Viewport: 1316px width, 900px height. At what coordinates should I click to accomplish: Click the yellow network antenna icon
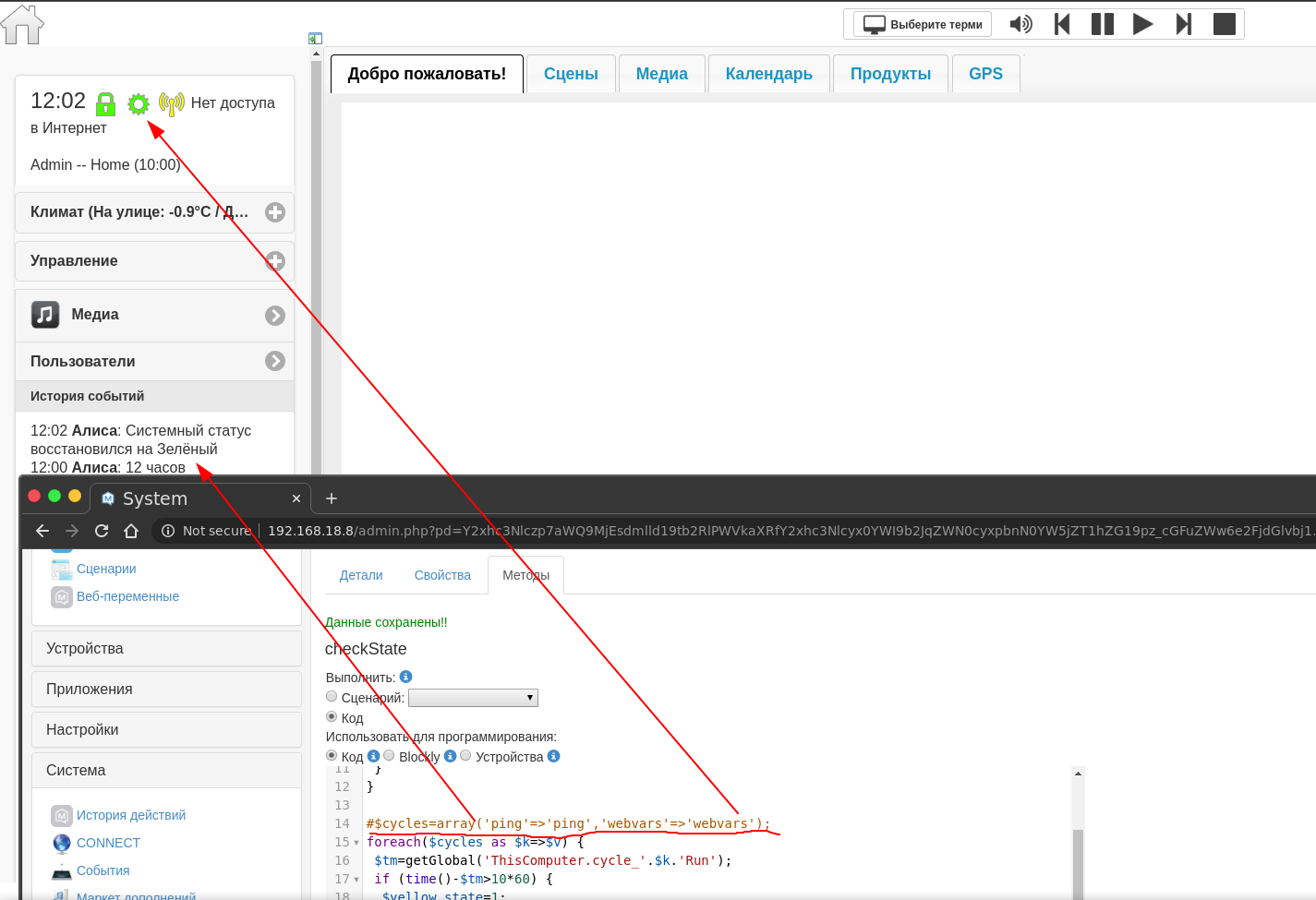point(171,104)
